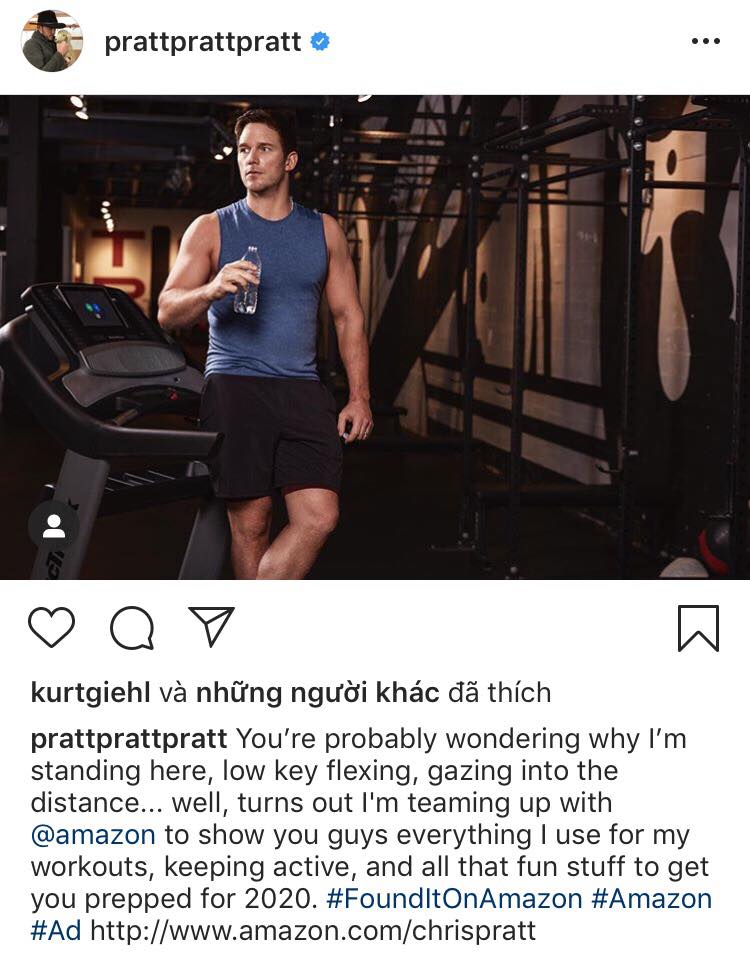Open the three-dot post options menu

706,42
